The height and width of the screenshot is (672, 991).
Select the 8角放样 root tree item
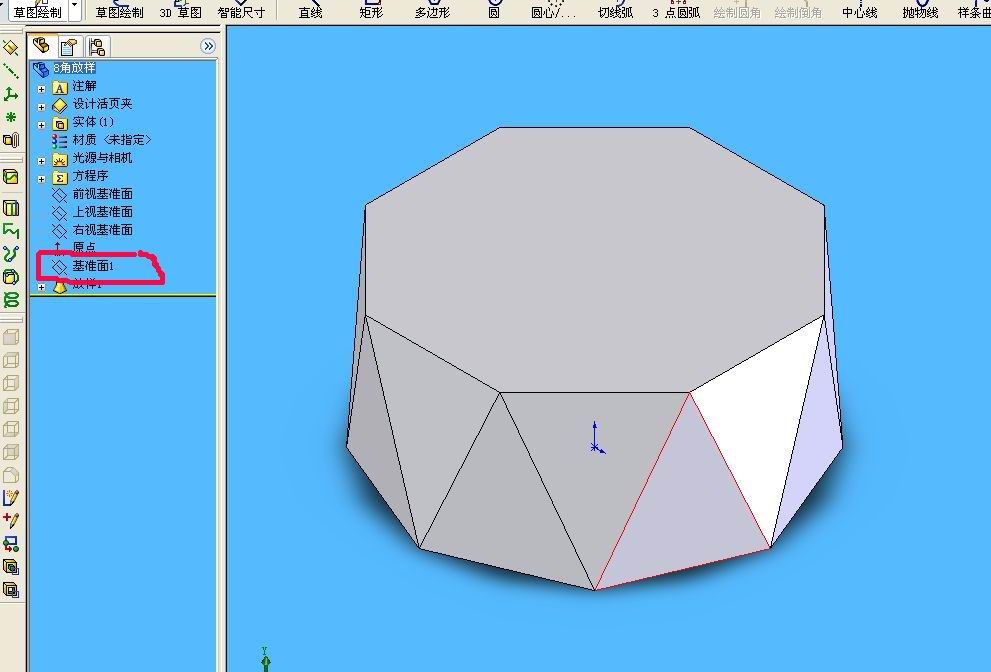coord(74,68)
